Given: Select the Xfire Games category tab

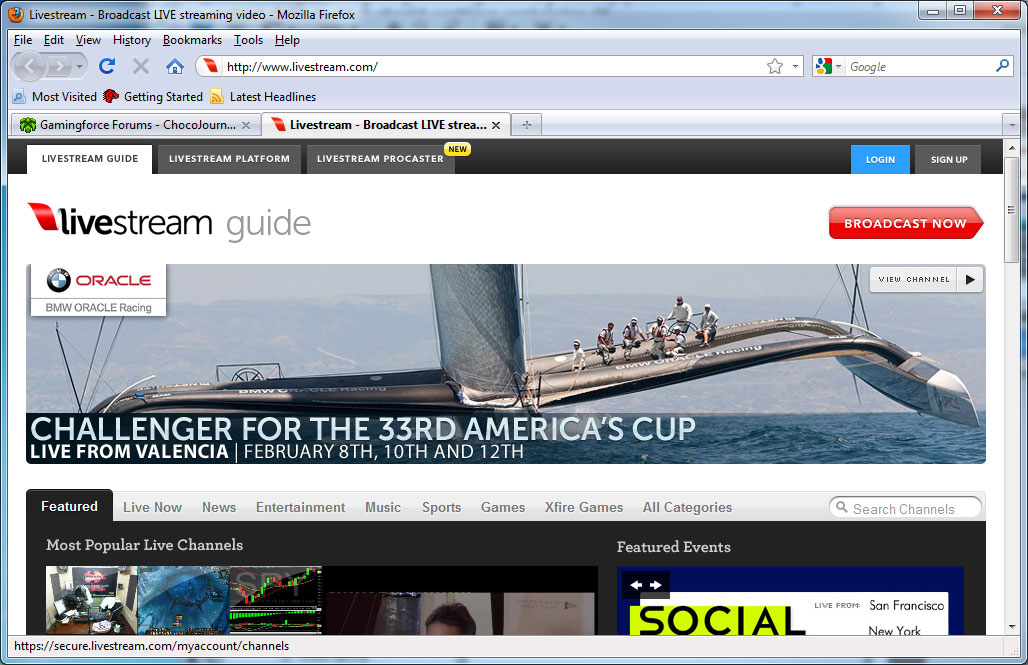Looking at the screenshot, I should click(x=583, y=507).
